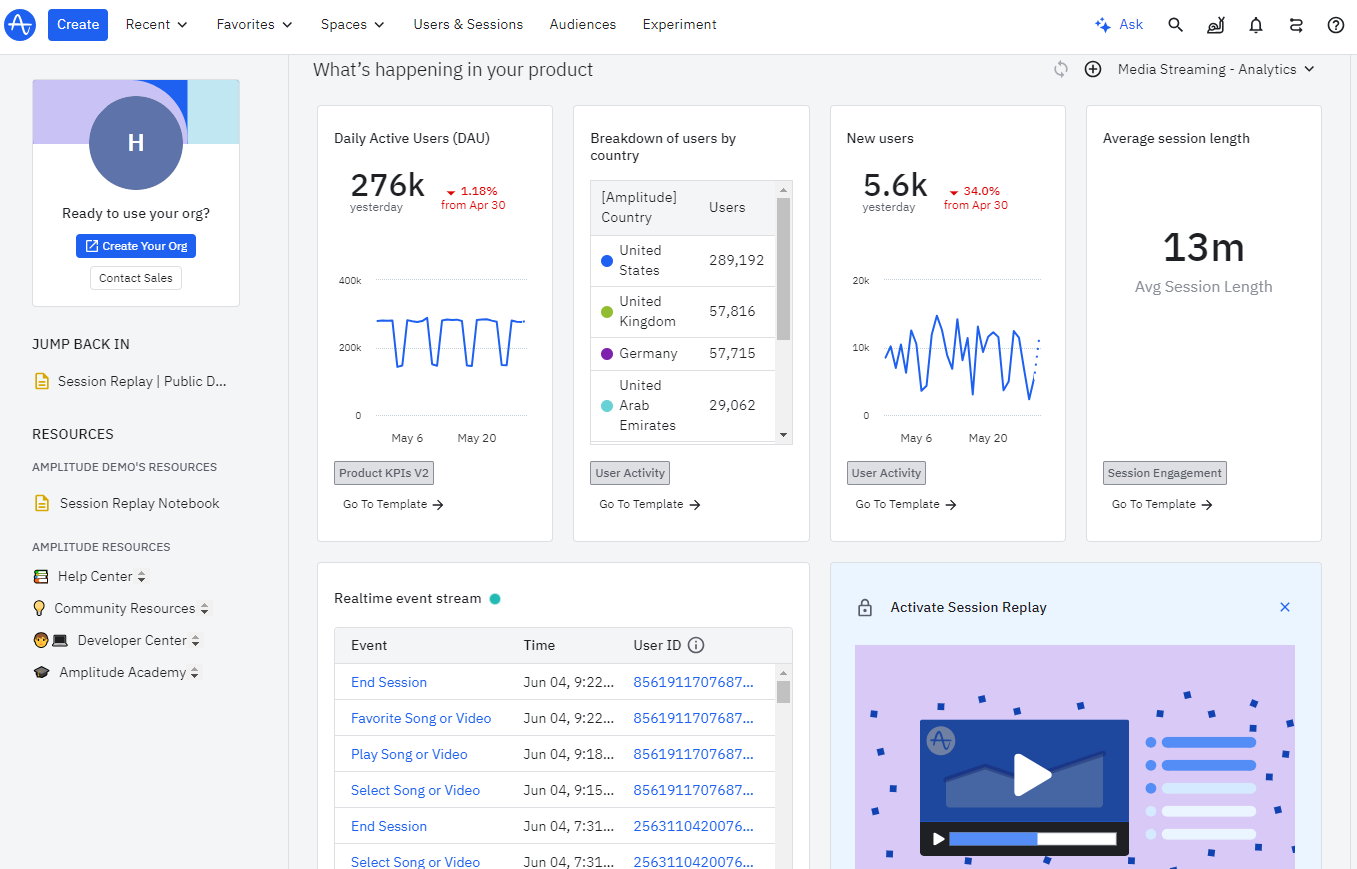Open the Favorites dropdown menu
The width and height of the screenshot is (1357, 869).
click(x=255, y=24)
